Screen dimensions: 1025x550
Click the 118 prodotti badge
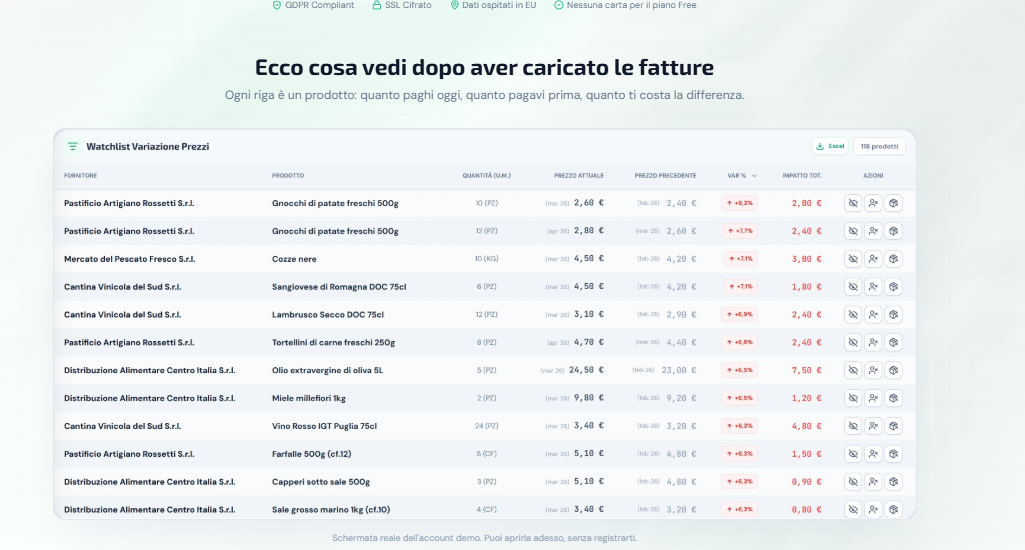(879, 146)
